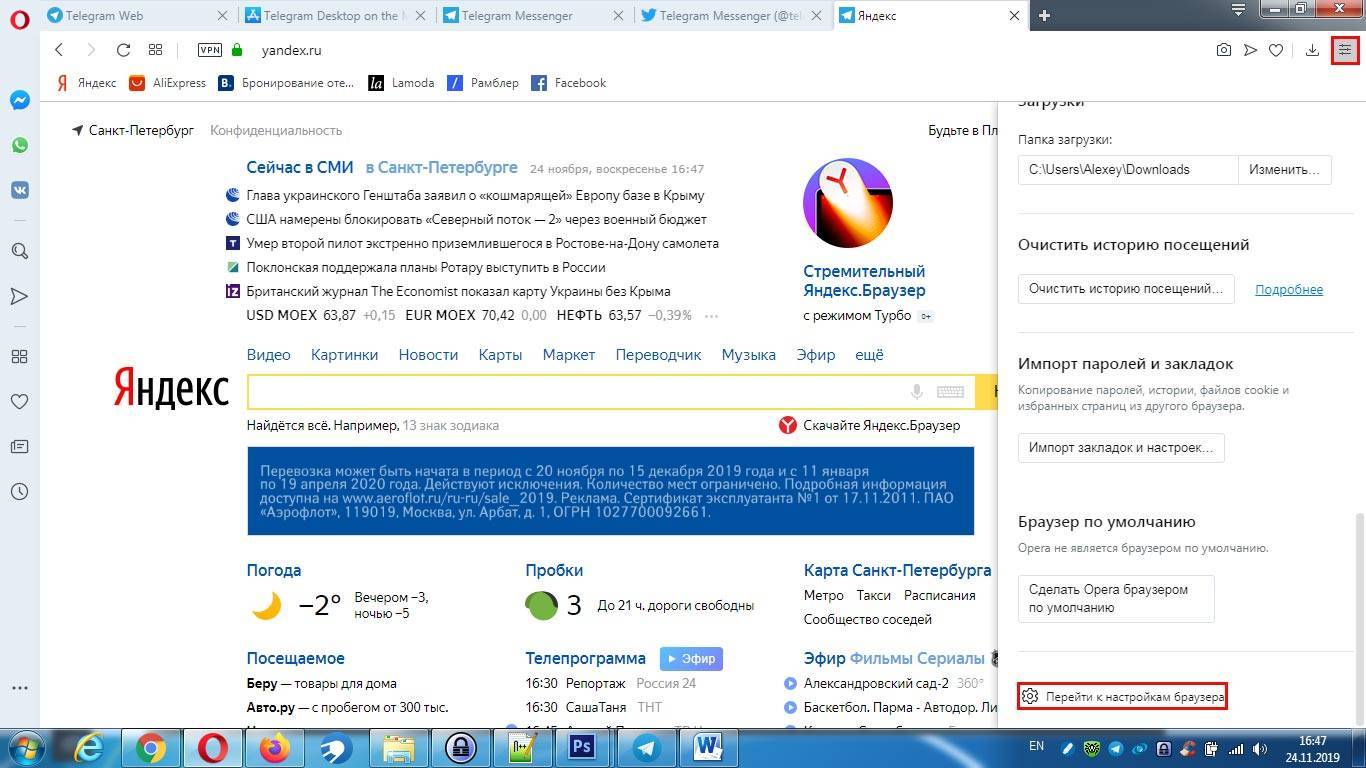This screenshot has height=768, width=1366.
Task: Click 'Перейти к настройкам браузера' link
Action: (x=1122, y=697)
